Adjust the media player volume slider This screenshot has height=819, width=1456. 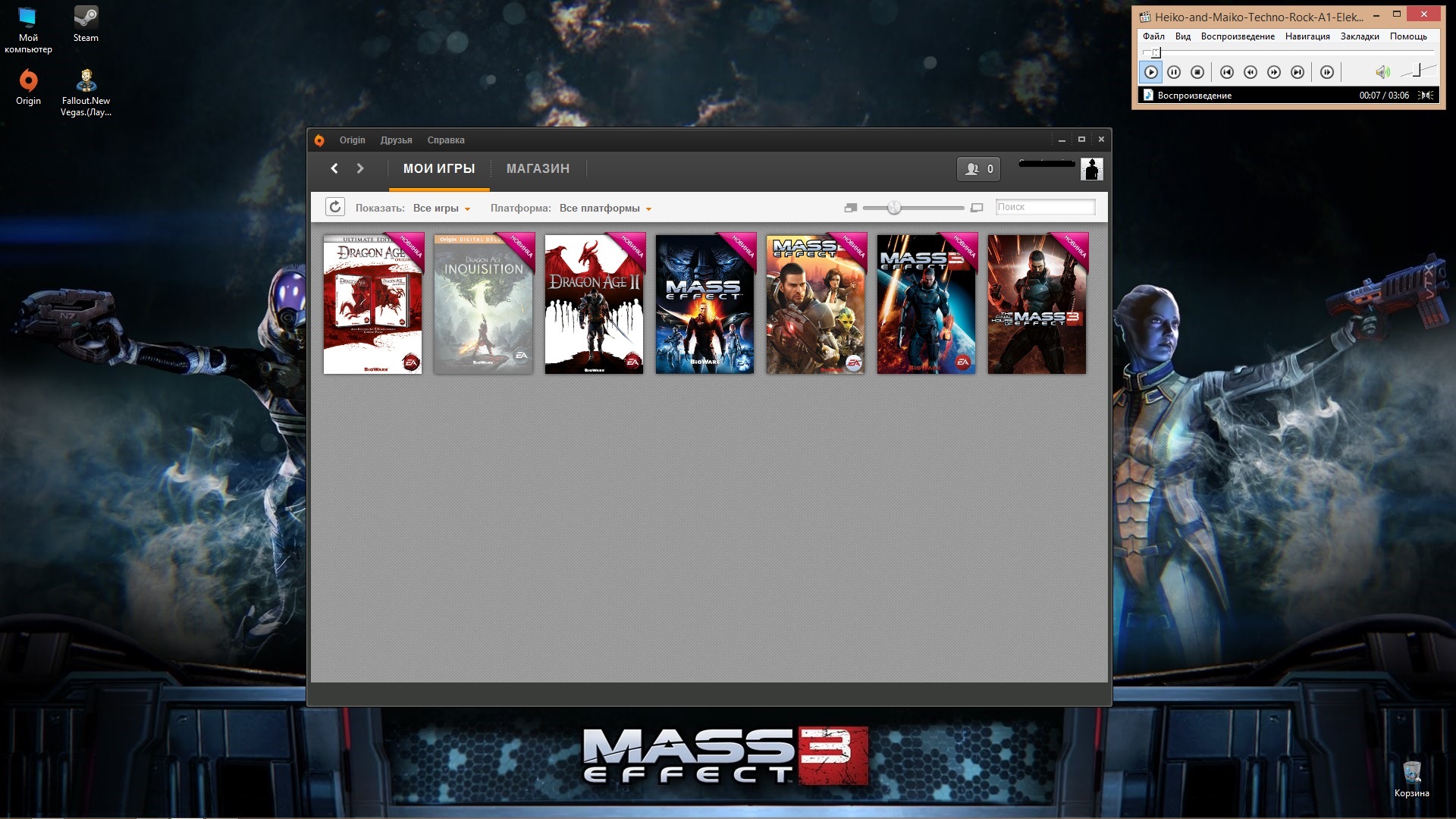[x=1417, y=71]
